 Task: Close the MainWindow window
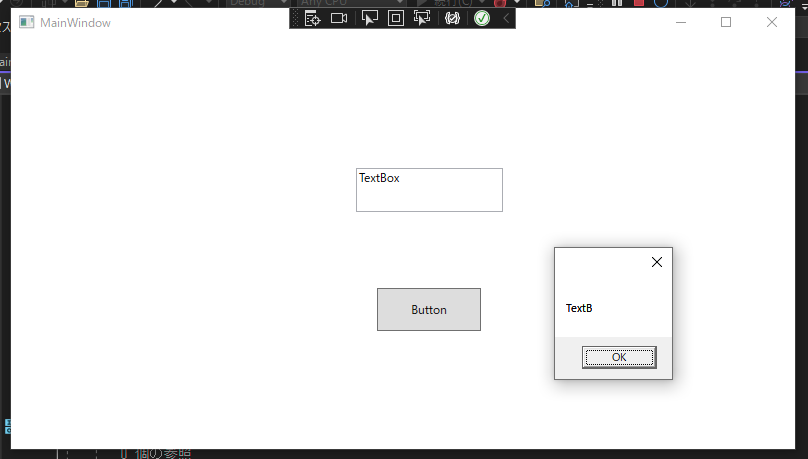[x=771, y=22]
